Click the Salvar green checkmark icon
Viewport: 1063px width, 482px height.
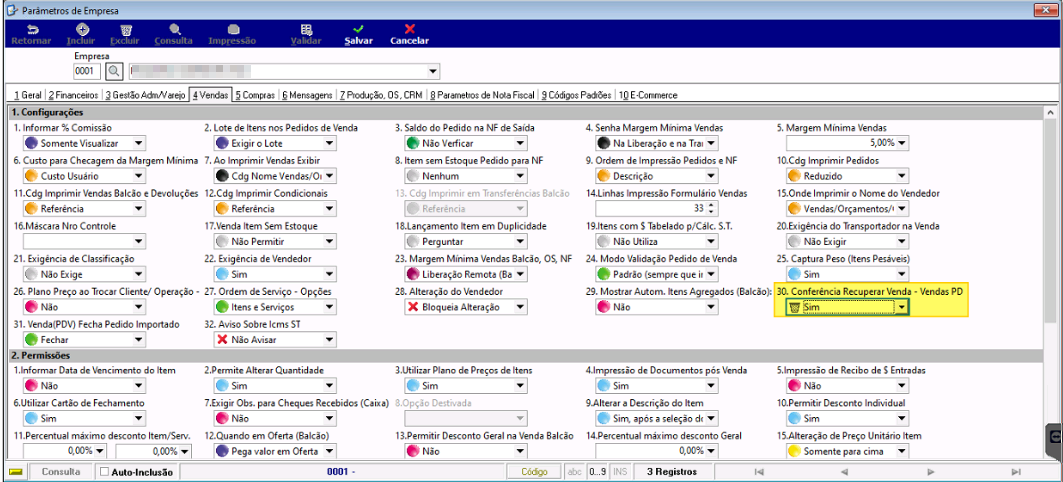point(358,29)
